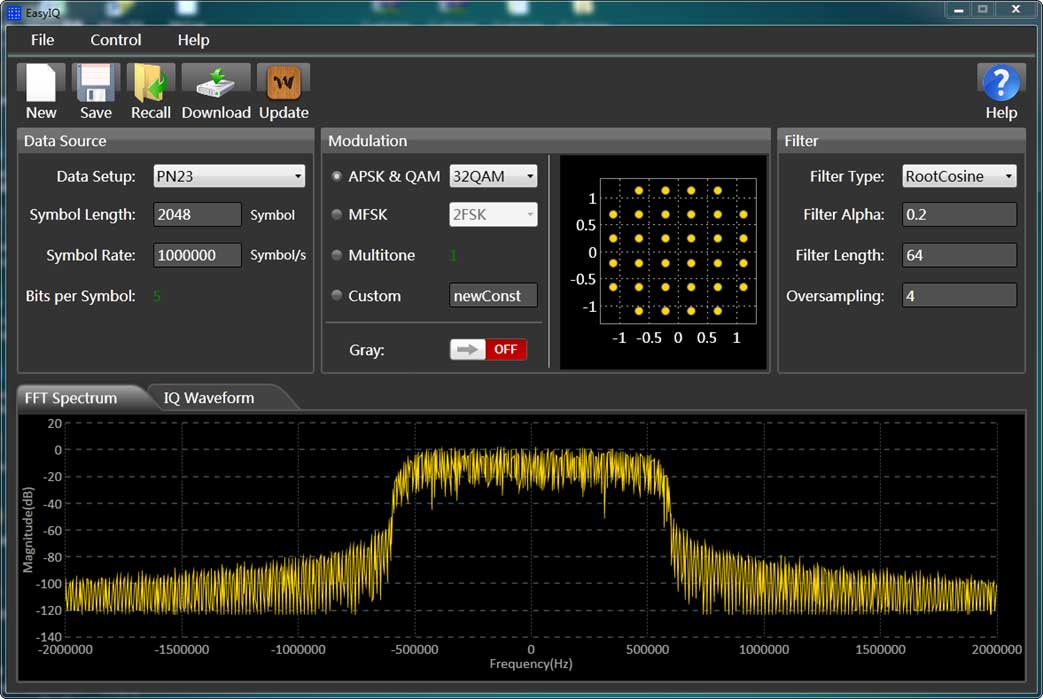Viewport: 1043px width, 699px height.
Task: Expand the Filter Type RootCosine dropdown
Action: (958, 177)
